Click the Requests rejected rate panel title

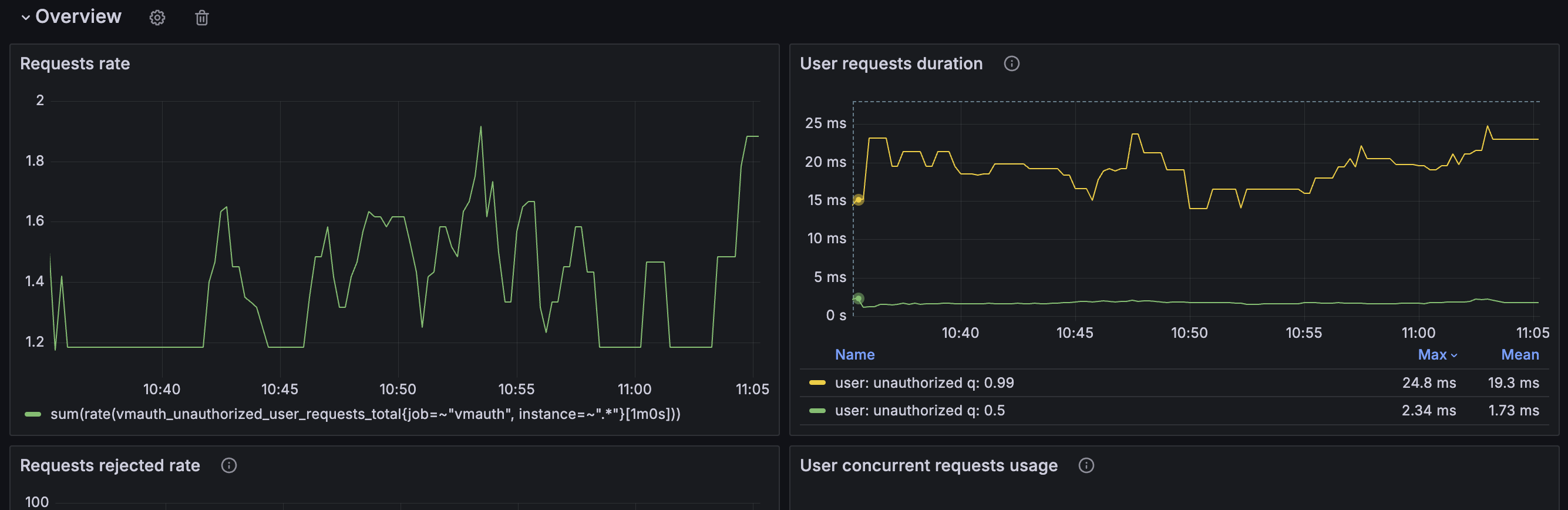coord(110,465)
